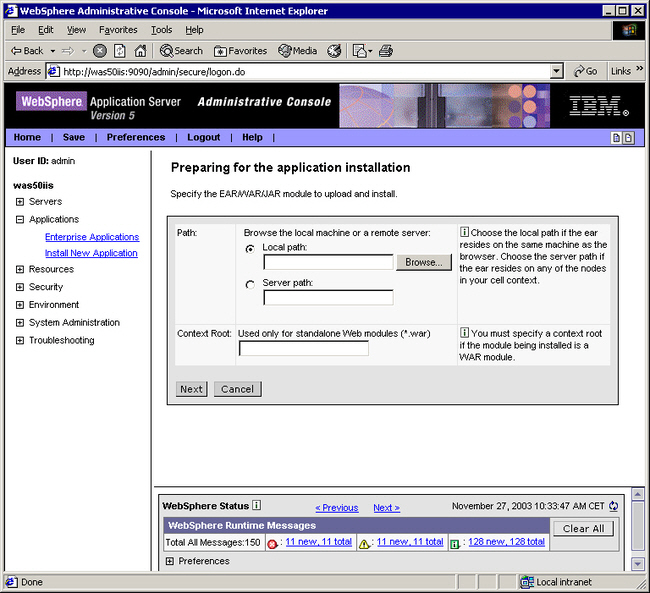Image resolution: width=650 pixels, height=593 pixels.
Task: Click the Clear All button
Action: 583,528
